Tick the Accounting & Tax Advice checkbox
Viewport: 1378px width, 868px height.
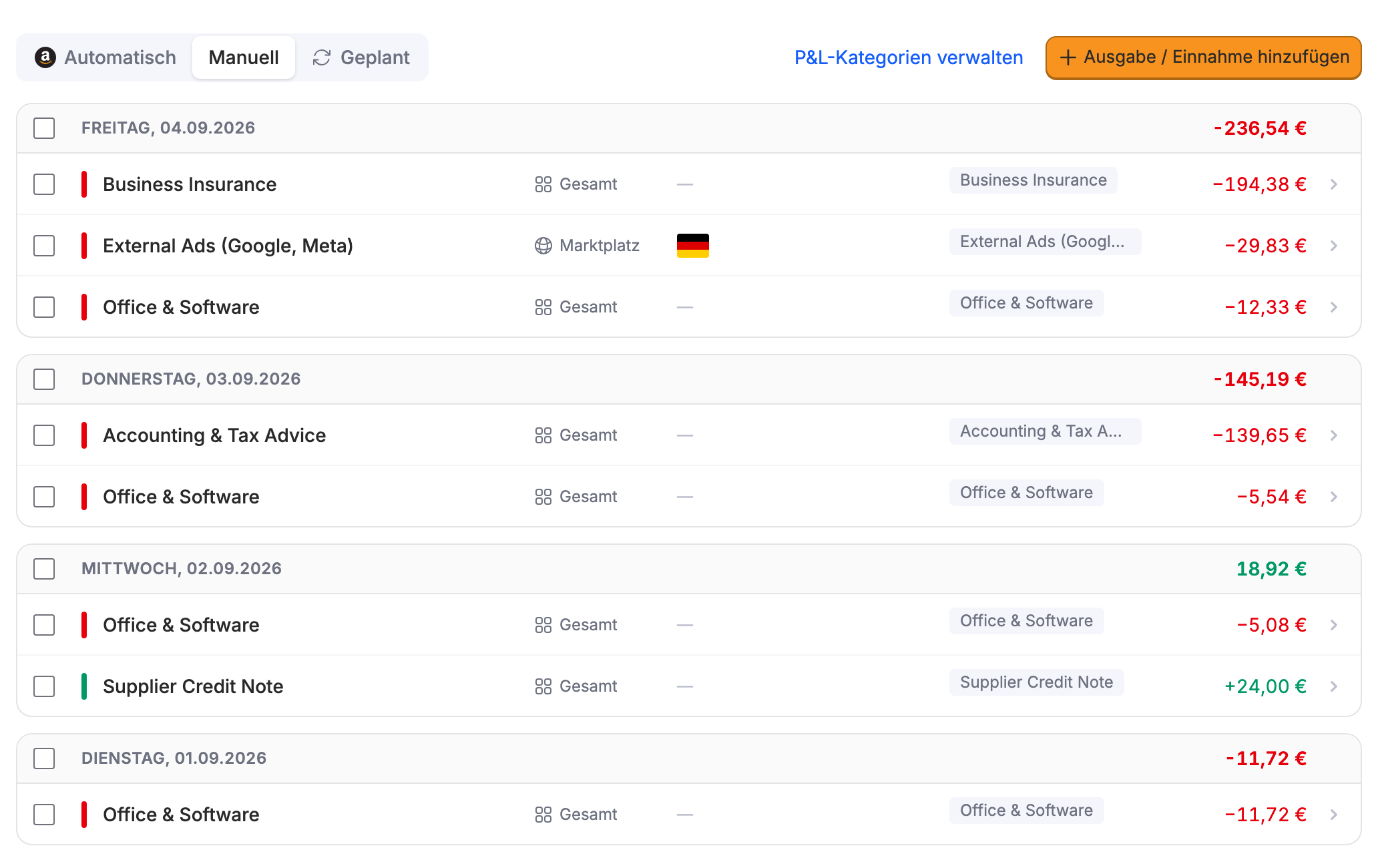pos(44,435)
